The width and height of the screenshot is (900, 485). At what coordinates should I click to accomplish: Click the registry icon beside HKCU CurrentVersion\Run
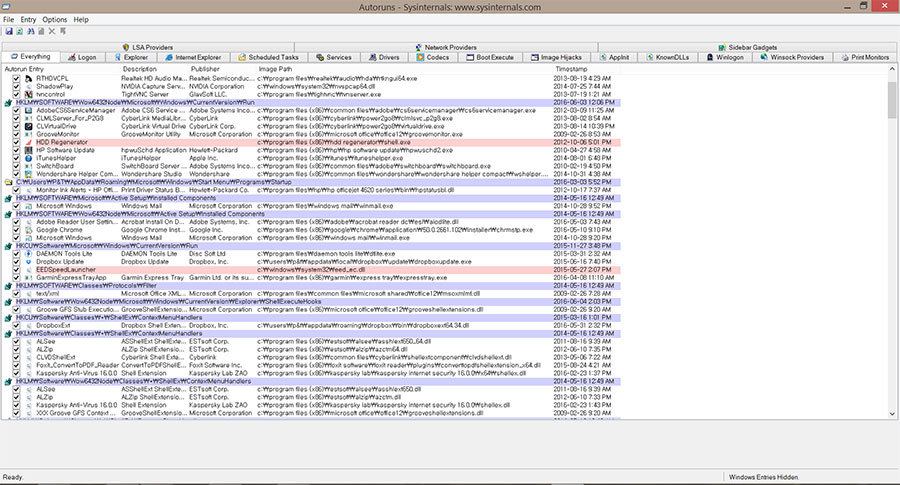8,246
